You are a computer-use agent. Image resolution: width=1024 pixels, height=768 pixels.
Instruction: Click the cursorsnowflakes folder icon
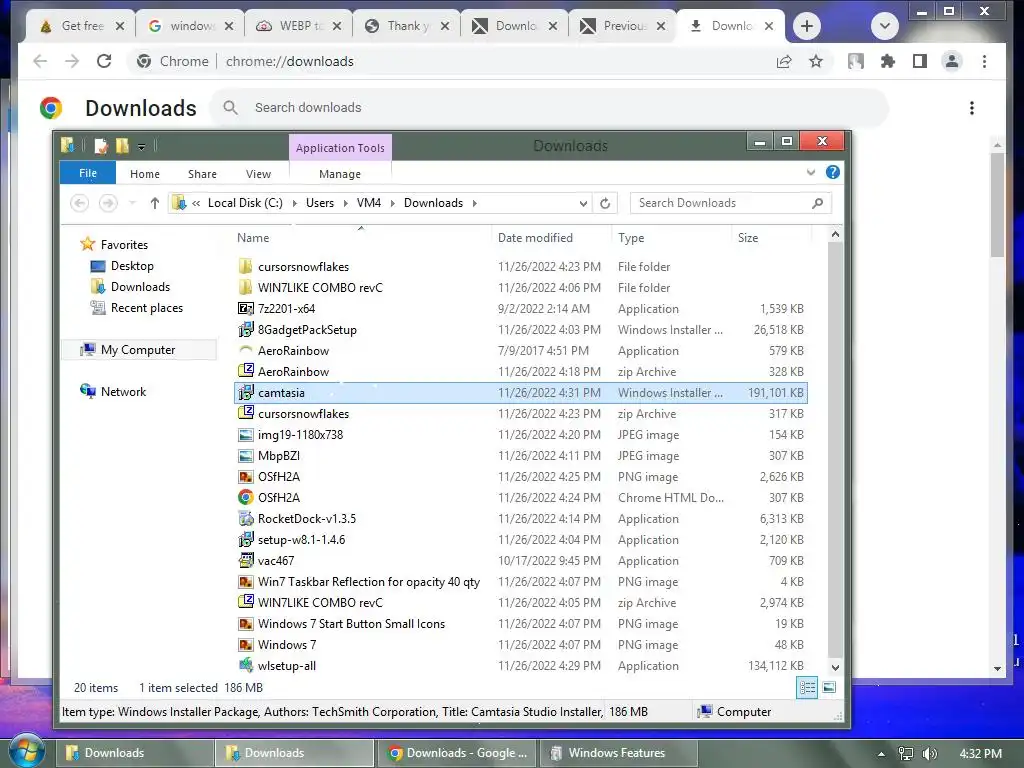(x=246, y=266)
